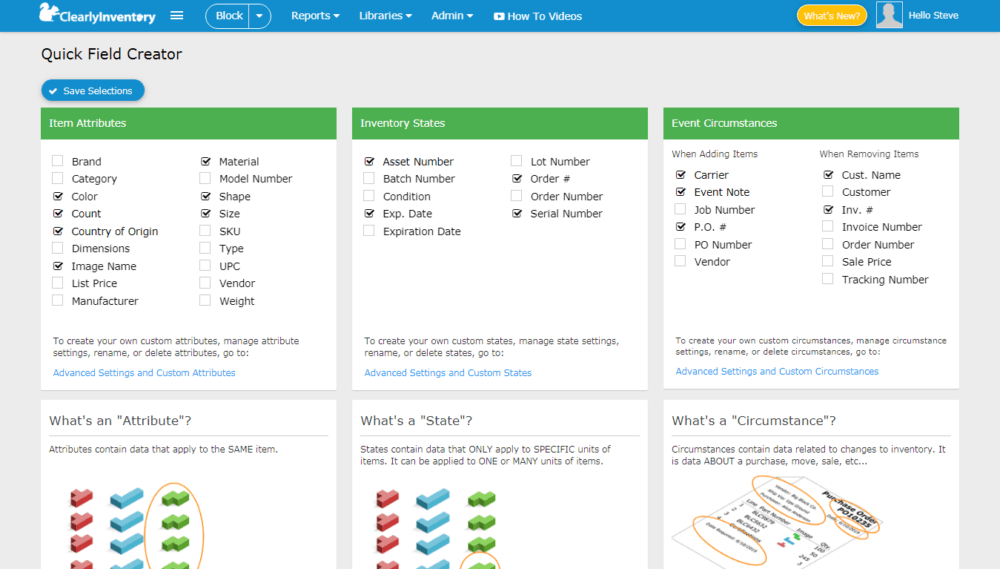1000x569 pixels.
Task: Click the What's New? button
Action: point(832,15)
